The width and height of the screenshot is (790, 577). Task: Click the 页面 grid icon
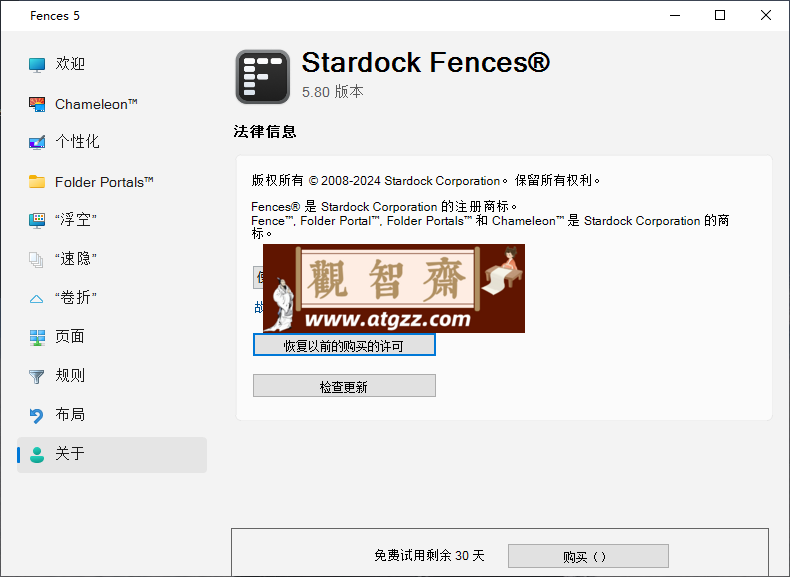pyautogui.click(x=37, y=337)
